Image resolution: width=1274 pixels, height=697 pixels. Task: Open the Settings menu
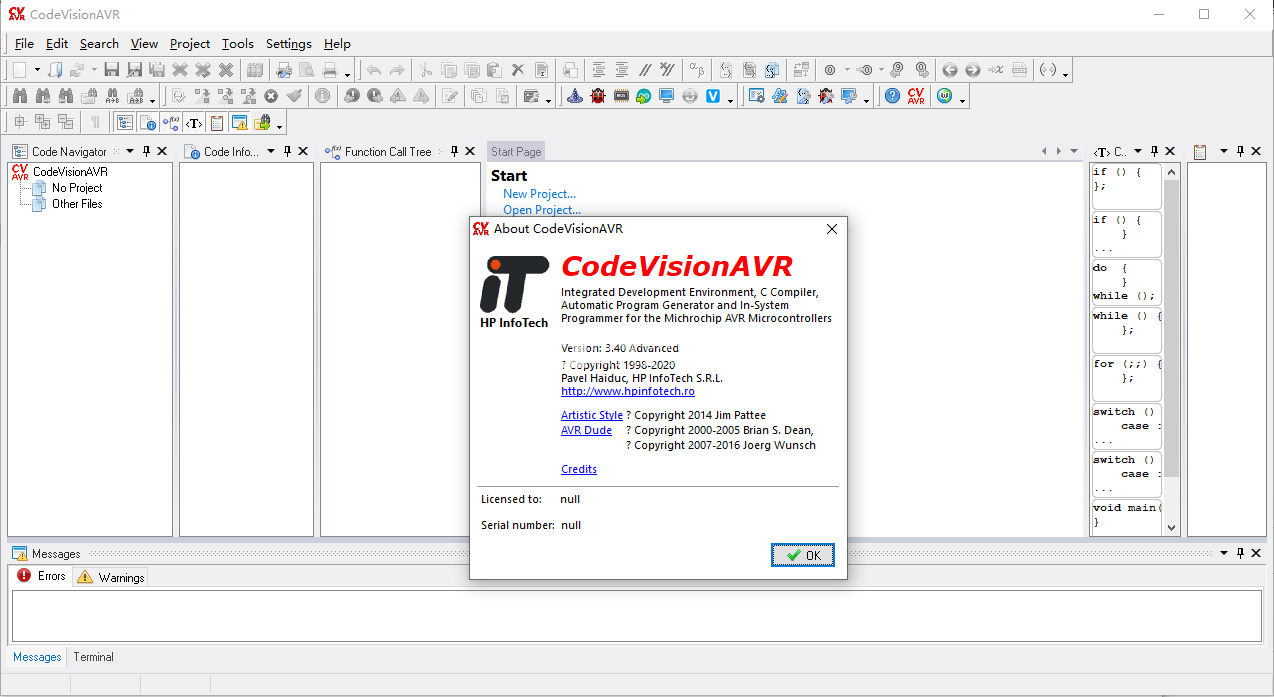coord(289,44)
